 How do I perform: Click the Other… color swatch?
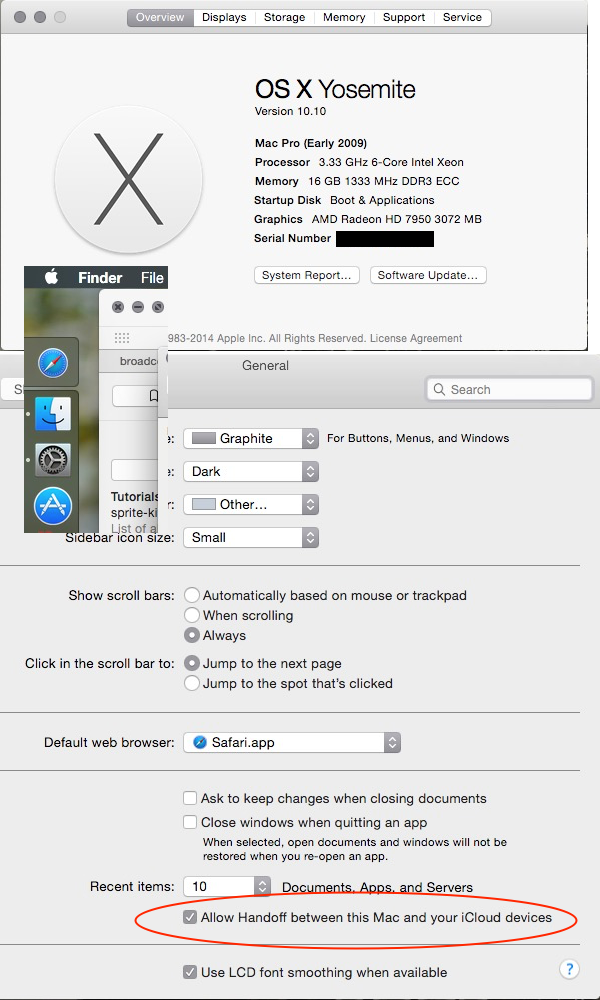[203, 504]
